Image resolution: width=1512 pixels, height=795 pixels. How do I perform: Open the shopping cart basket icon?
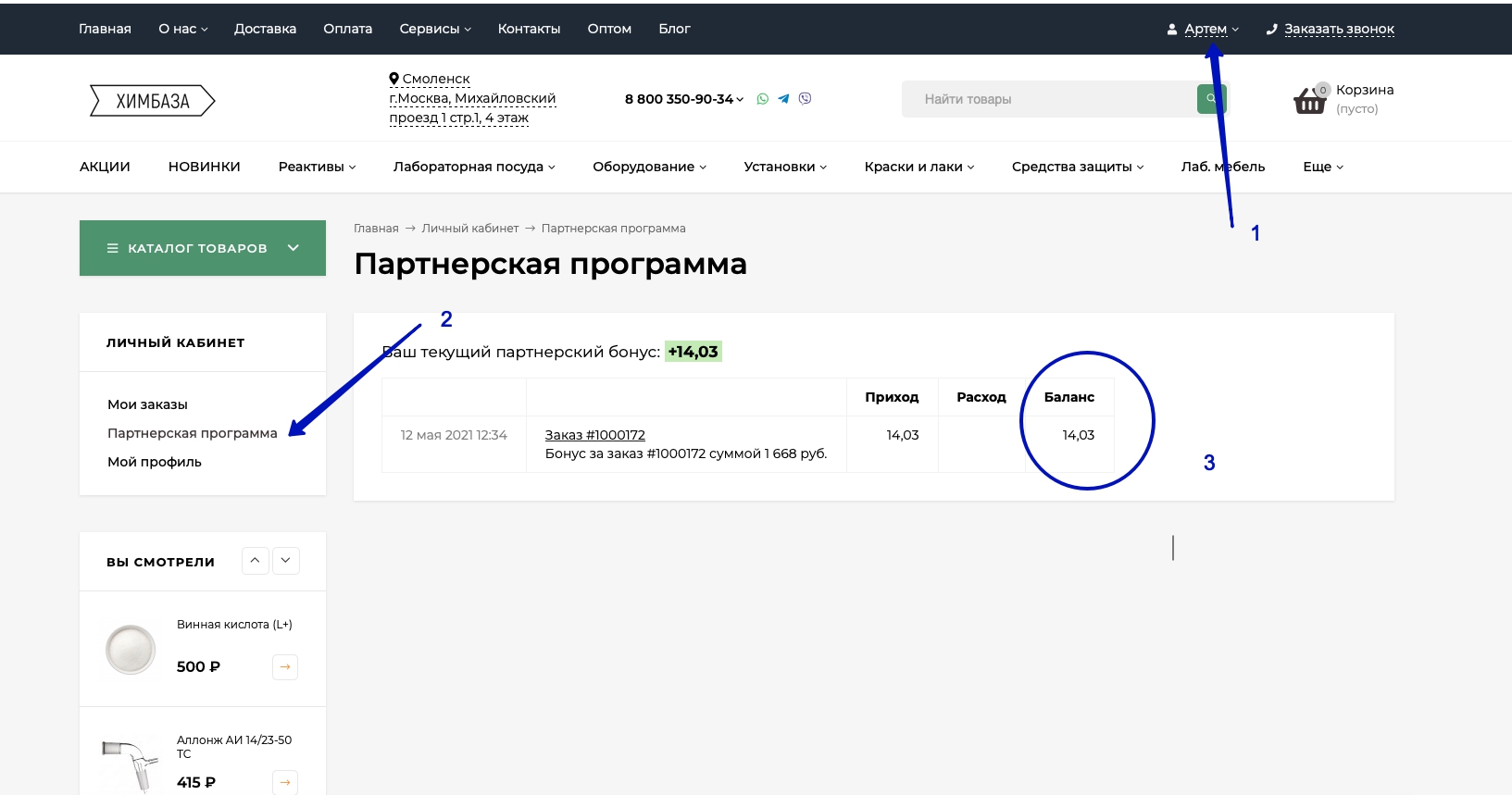(x=1309, y=100)
